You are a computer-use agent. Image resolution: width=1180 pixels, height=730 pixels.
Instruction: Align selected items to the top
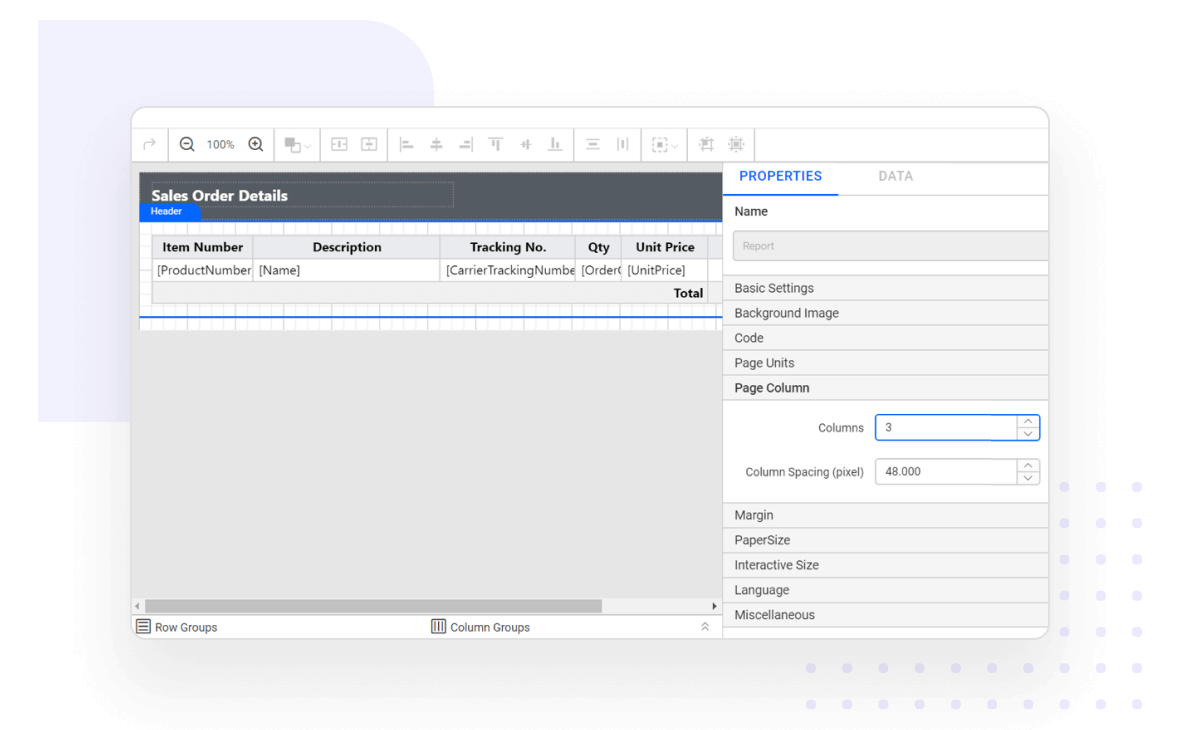pyautogui.click(x=495, y=144)
